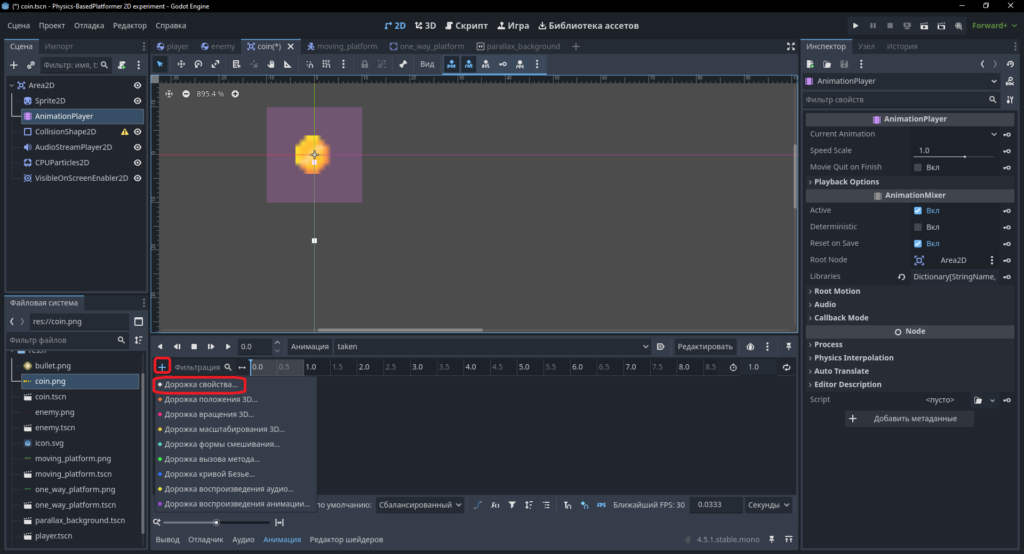Click the Редактировать button
This screenshot has height=554, width=1024.
(x=705, y=346)
